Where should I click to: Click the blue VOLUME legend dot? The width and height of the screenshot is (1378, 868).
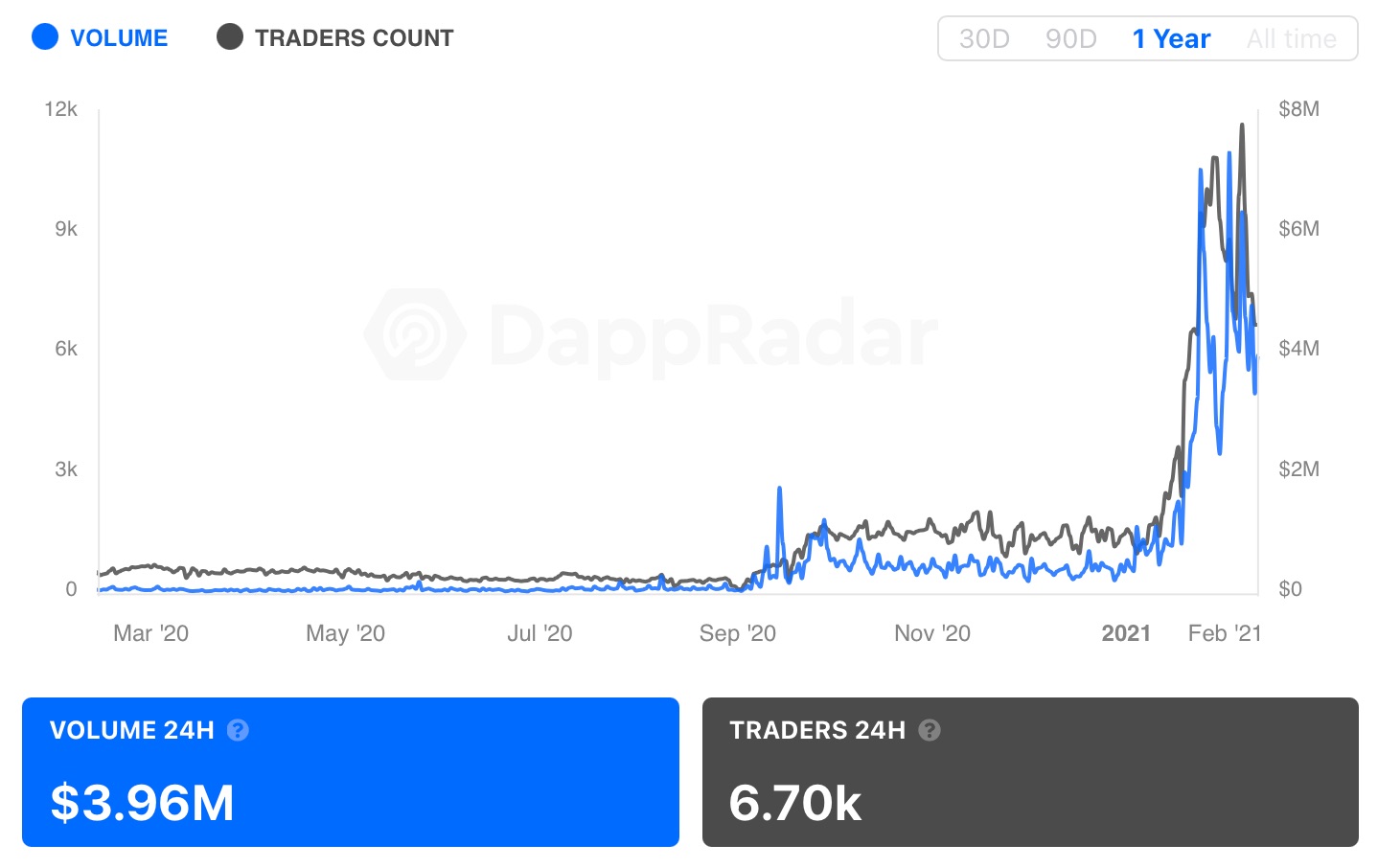pos(45,37)
